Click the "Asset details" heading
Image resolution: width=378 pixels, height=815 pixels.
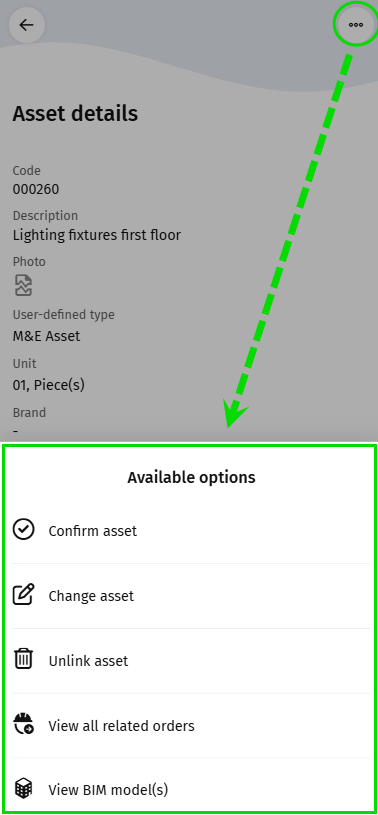pyautogui.click(x=75, y=113)
